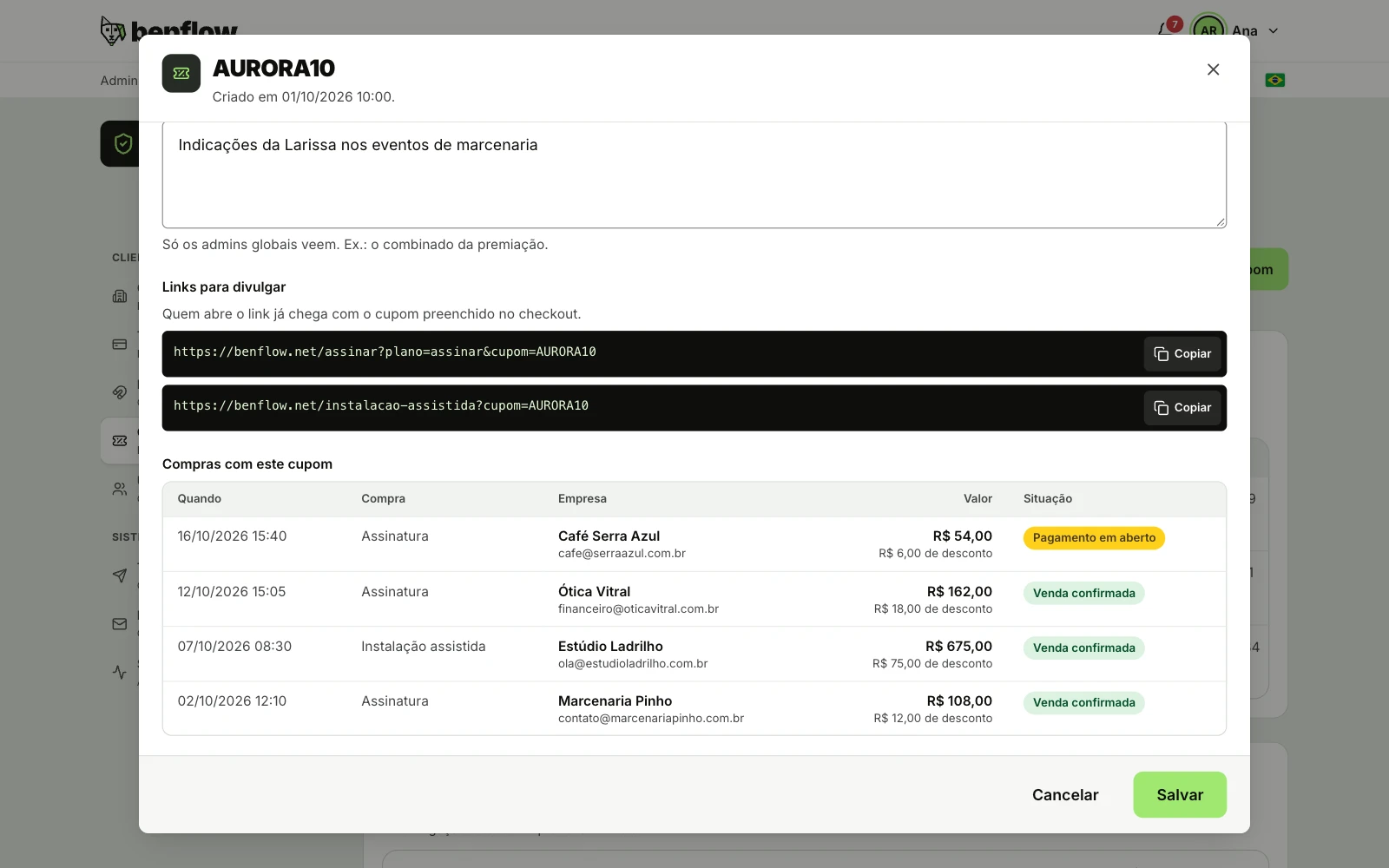The width and height of the screenshot is (1389, 868).
Task: Click the benflow logo
Action: click(169, 31)
